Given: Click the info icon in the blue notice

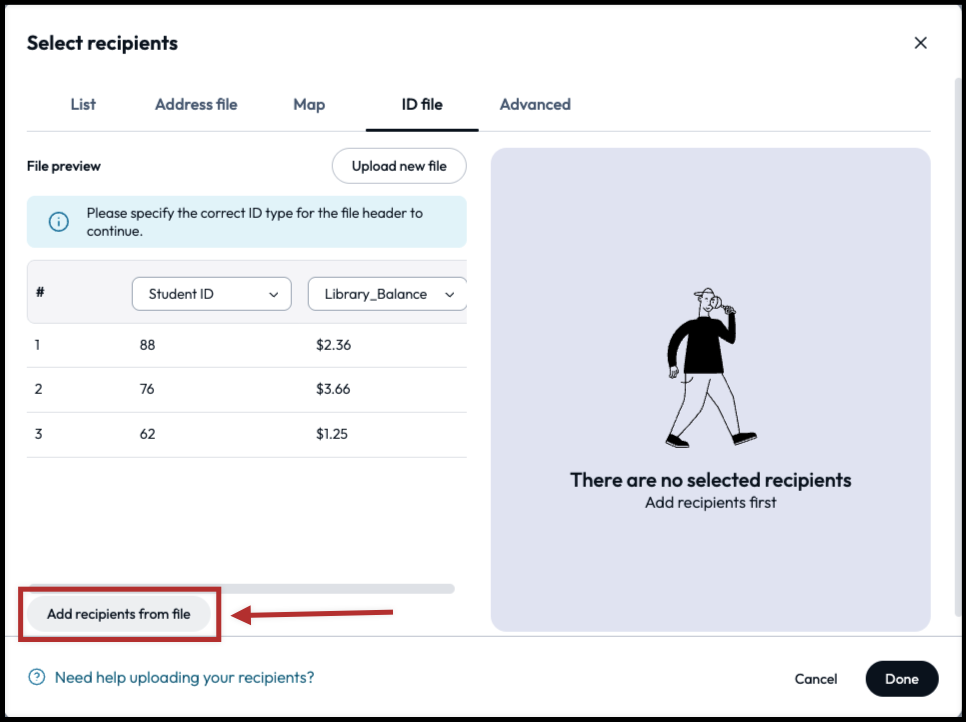Looking at the screenshot, I should pyautogui.click(x=59, y=222).
